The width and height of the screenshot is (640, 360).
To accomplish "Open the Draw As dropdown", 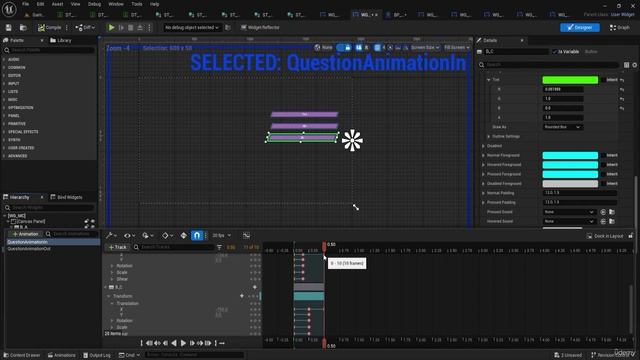I will [562, 127].
